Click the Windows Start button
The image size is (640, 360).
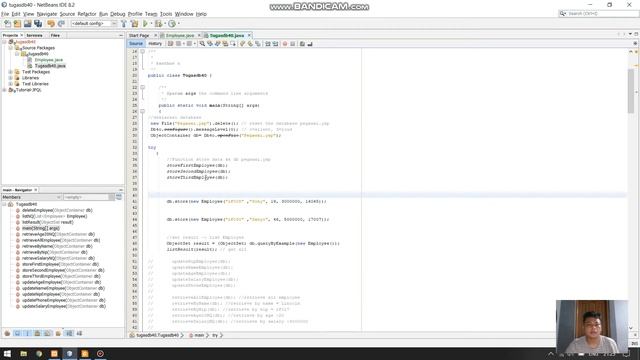pyautogui.click(x=7, y=353)
